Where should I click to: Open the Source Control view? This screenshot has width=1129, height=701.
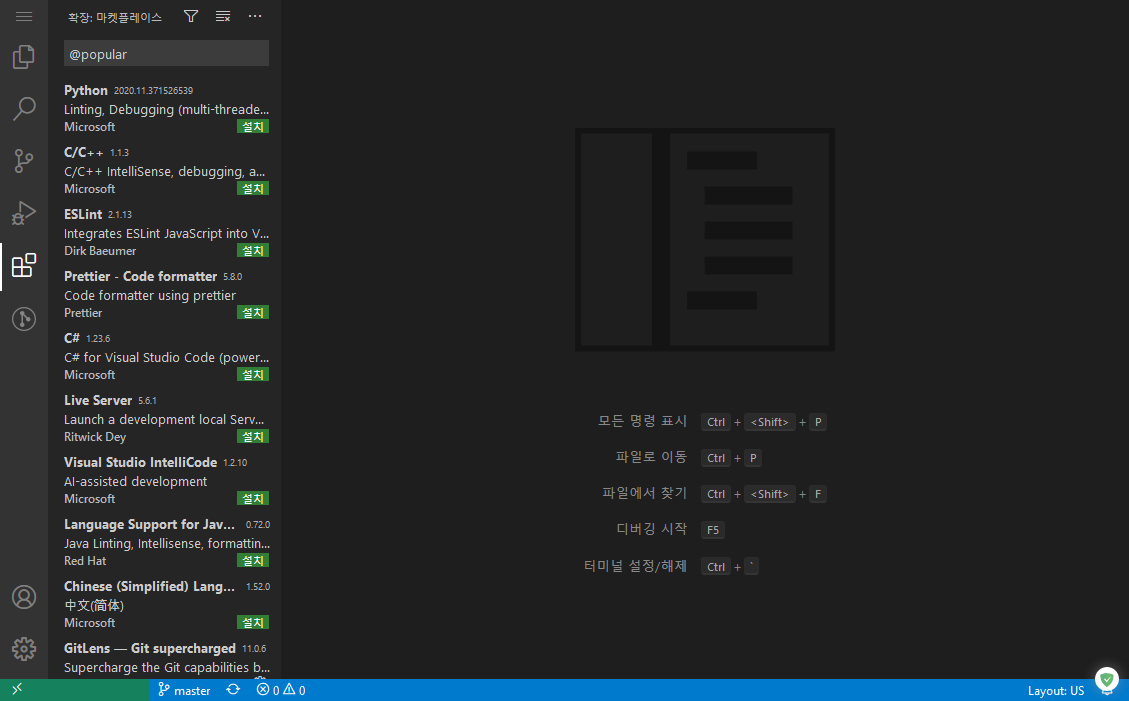pos(24,160)
